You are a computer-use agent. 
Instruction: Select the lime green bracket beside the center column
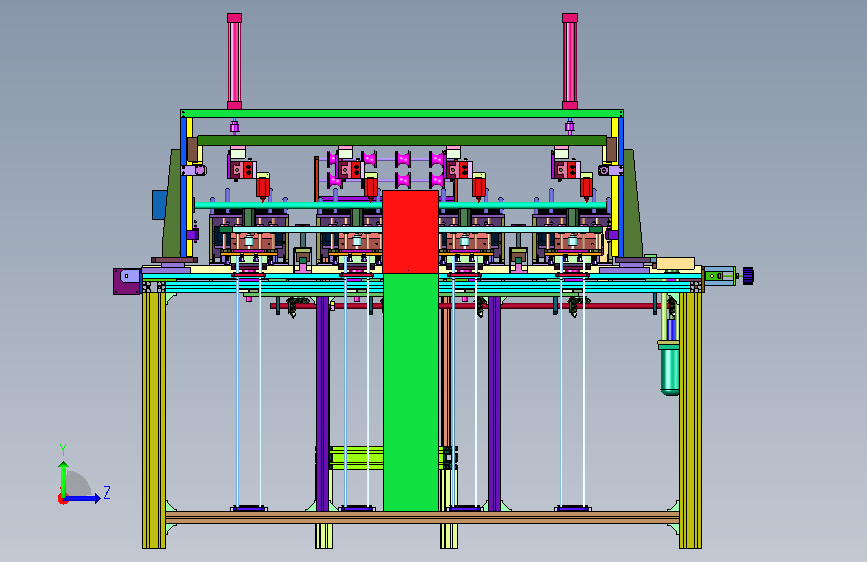click(356, 458)
